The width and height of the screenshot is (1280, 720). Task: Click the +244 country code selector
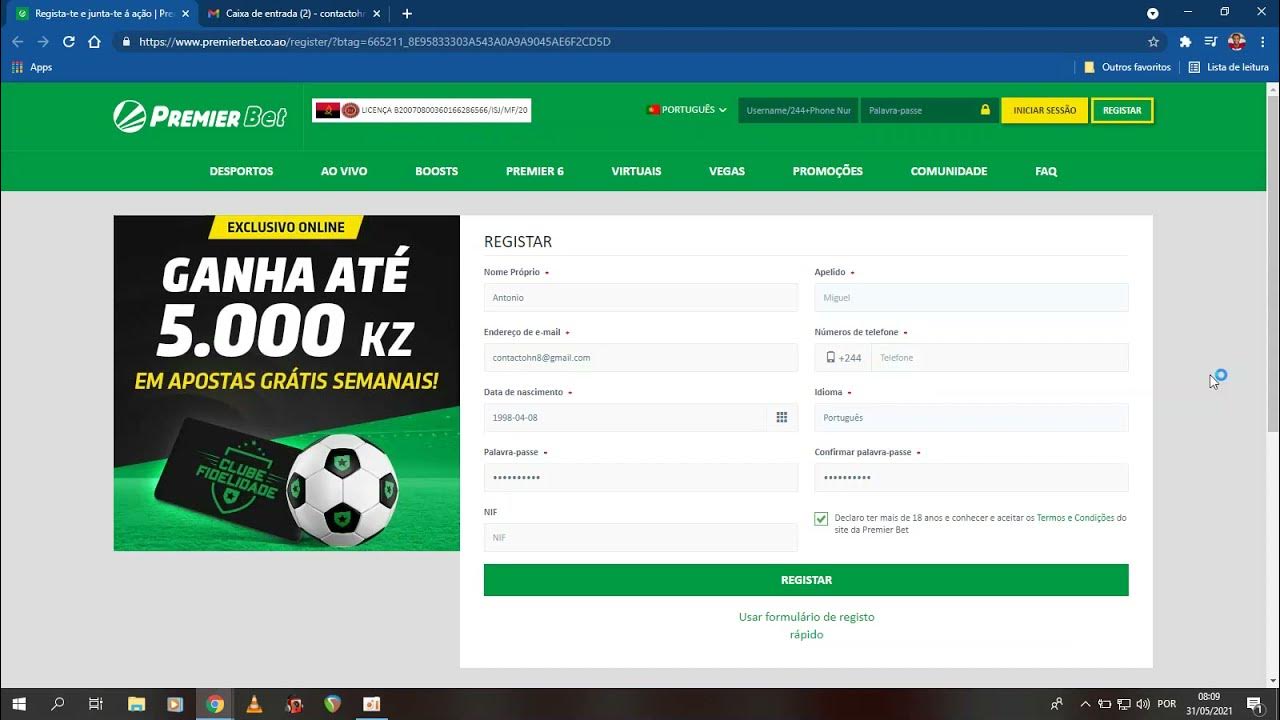click(x=843, y=358)
